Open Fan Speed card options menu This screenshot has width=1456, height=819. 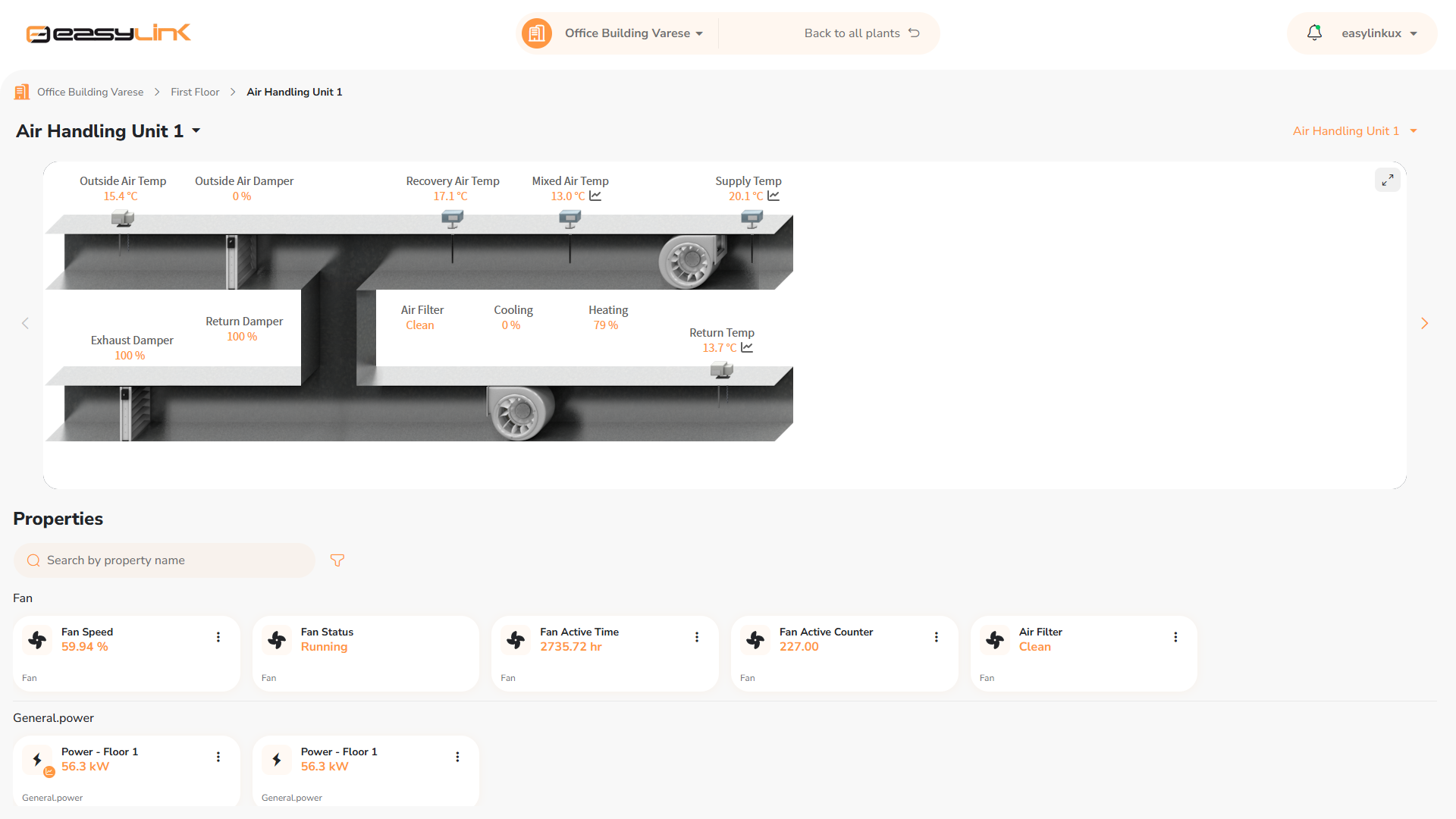pyautogui.click(x=218, y=637)
